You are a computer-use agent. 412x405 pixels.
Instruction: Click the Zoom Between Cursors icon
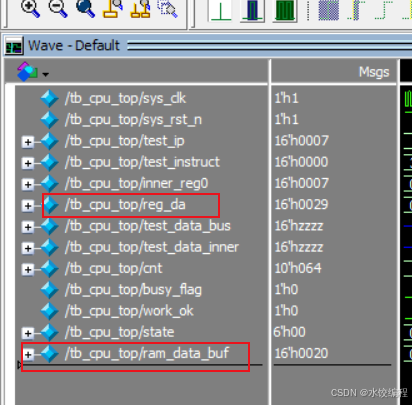[140, 9]
